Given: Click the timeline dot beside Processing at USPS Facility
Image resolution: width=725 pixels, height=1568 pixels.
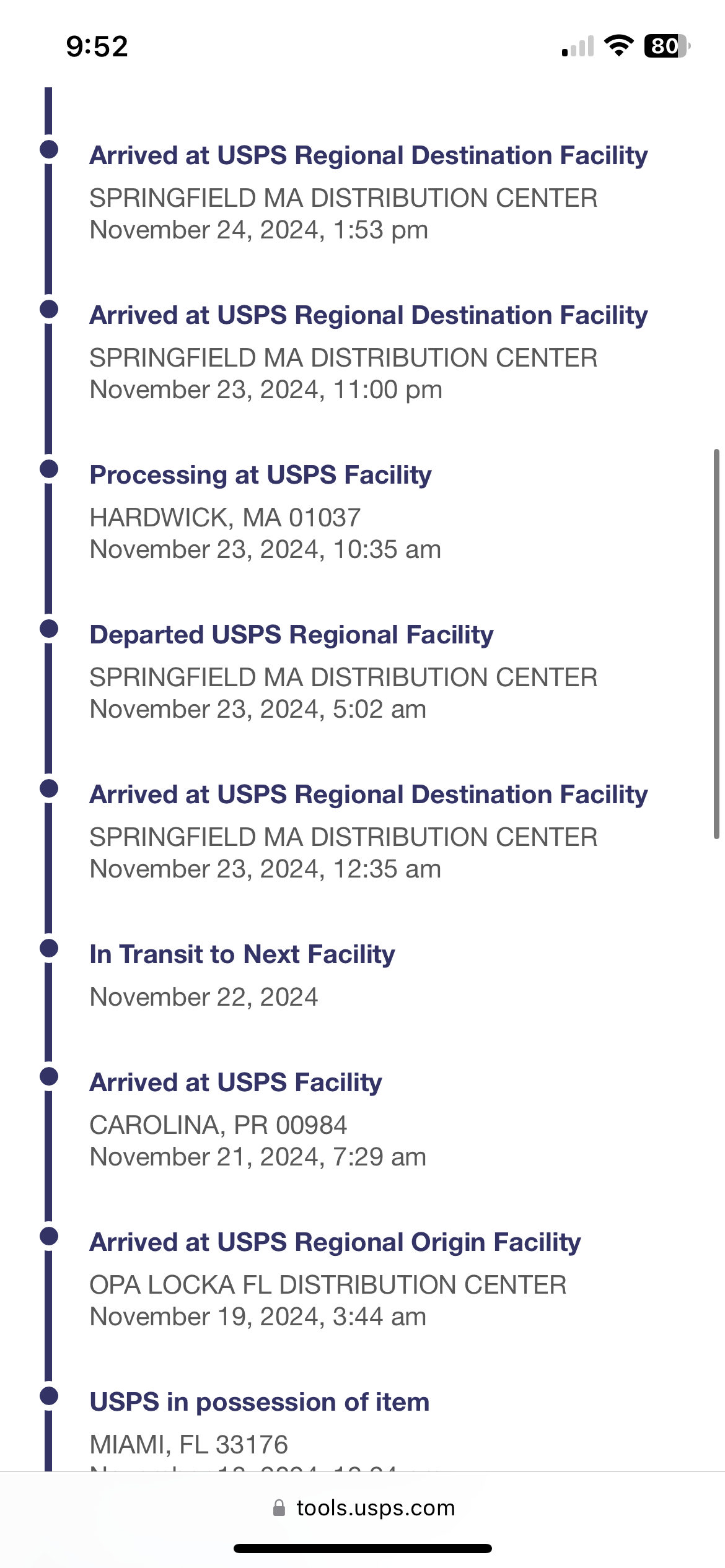Looking at the screenshot, I should coord(49,469).
